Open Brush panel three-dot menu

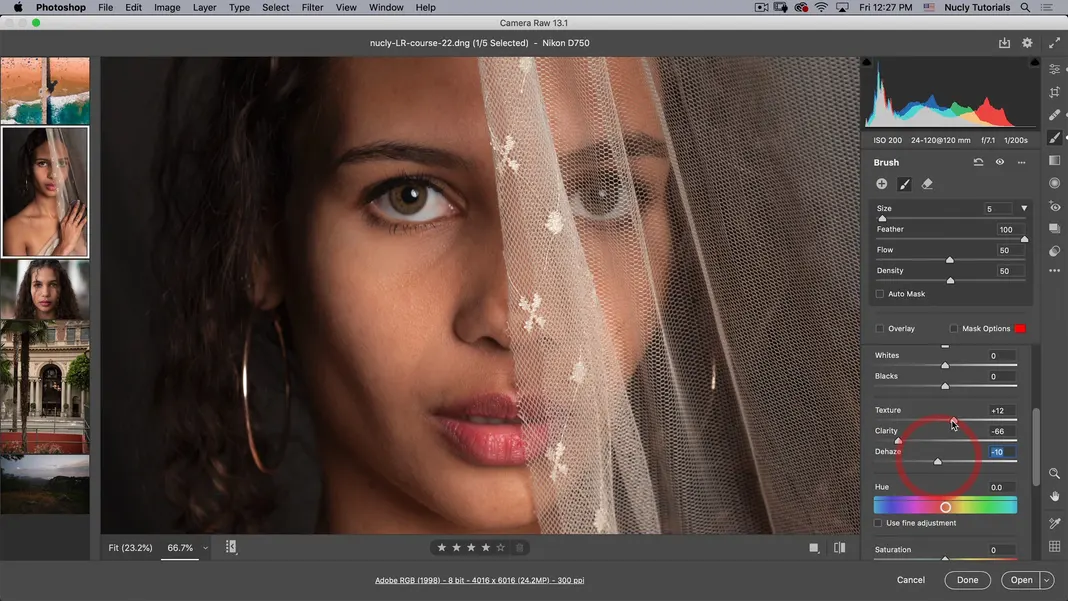[x=1021, y=162]
